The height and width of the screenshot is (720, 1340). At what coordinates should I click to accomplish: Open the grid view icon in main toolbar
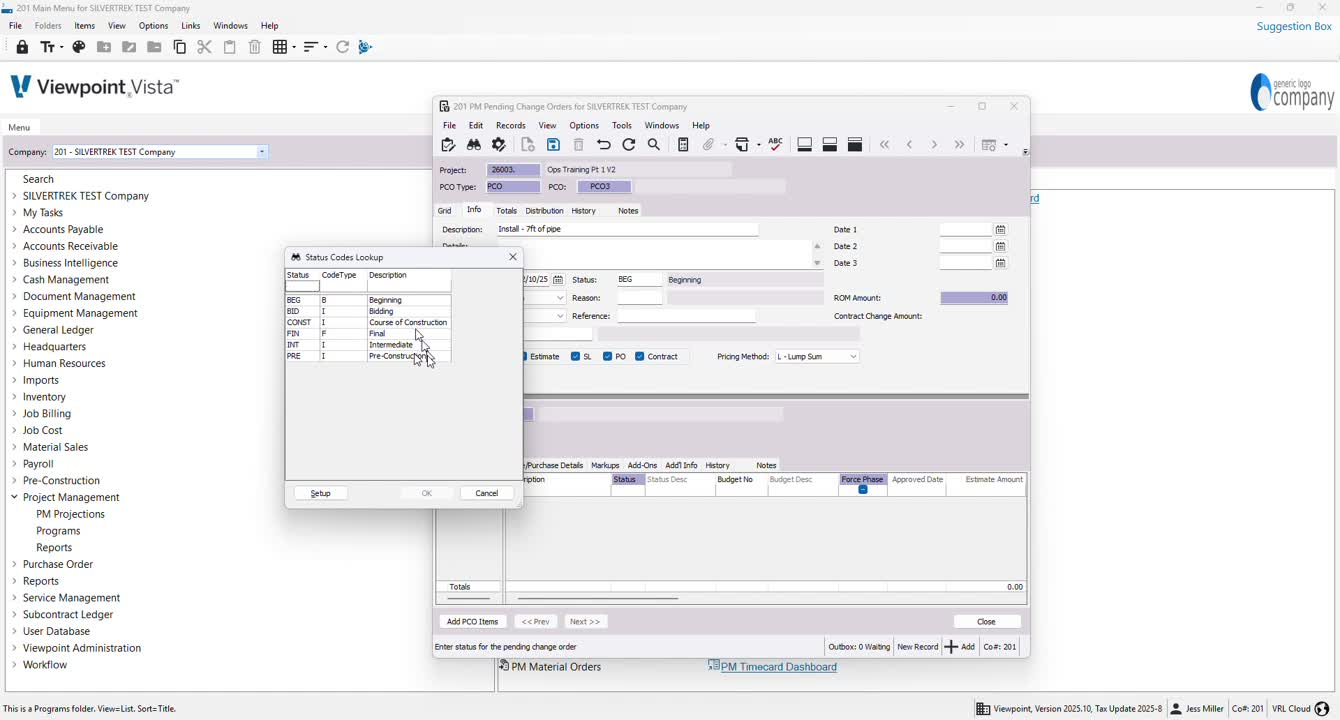[x=284, y=47]
